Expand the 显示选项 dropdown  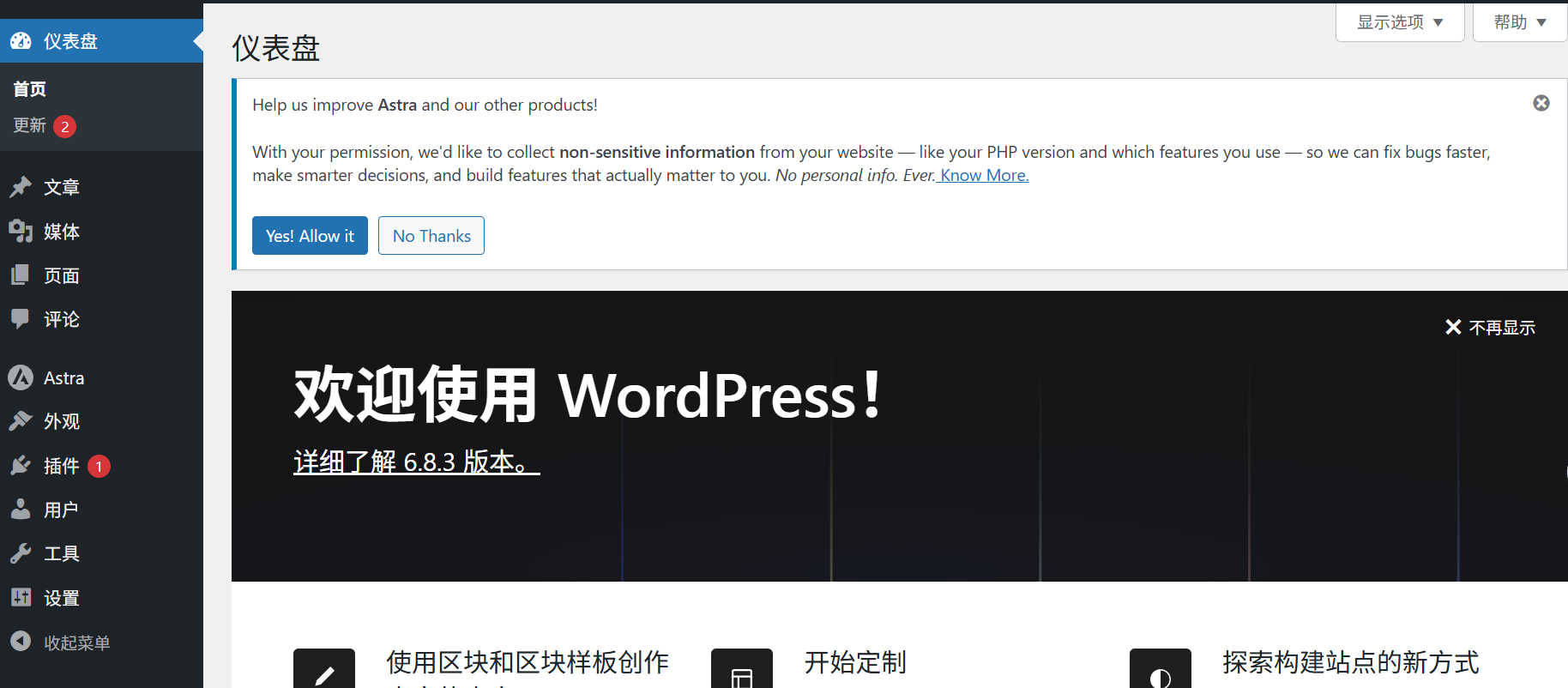pos(1400,22)
